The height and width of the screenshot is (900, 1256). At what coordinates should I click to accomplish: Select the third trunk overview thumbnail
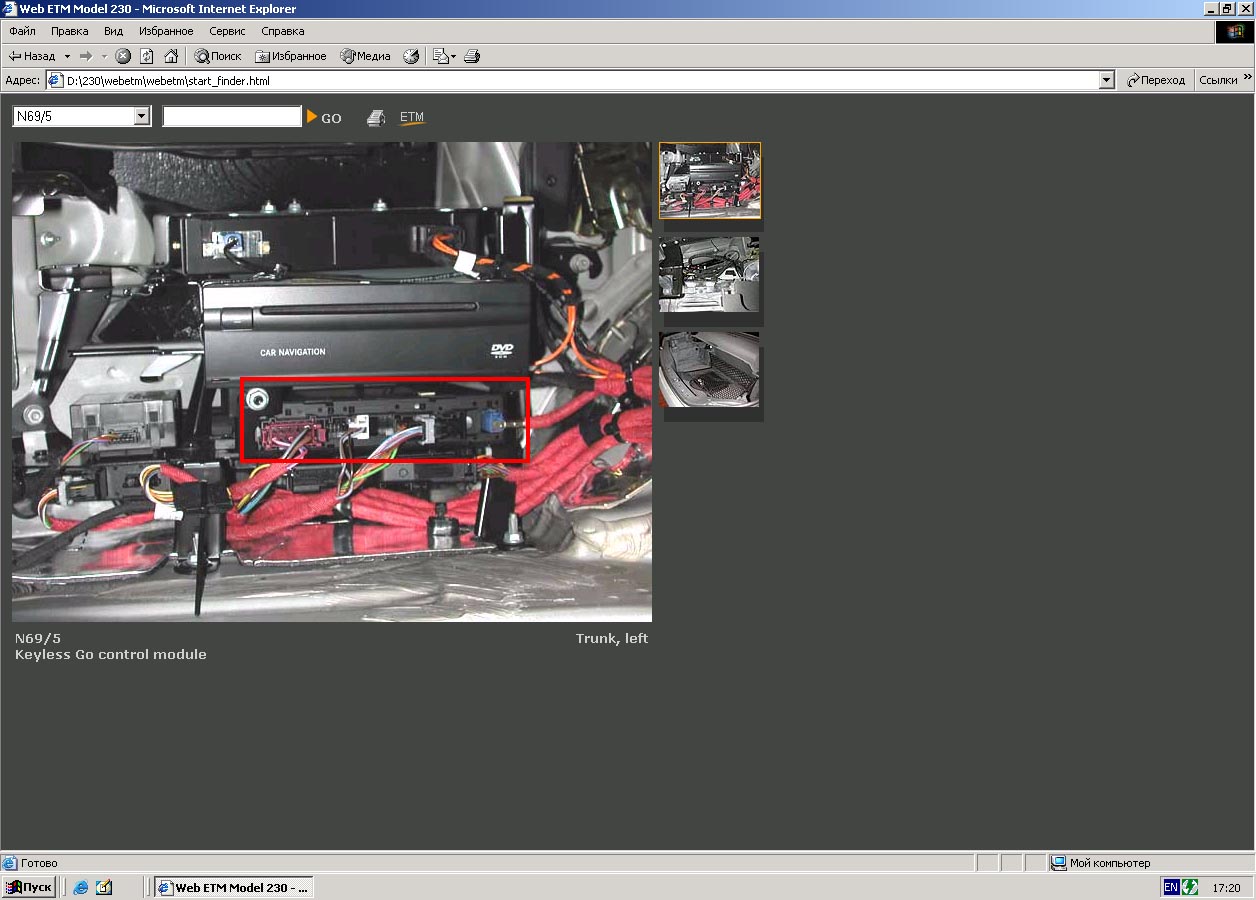(709, 369)
